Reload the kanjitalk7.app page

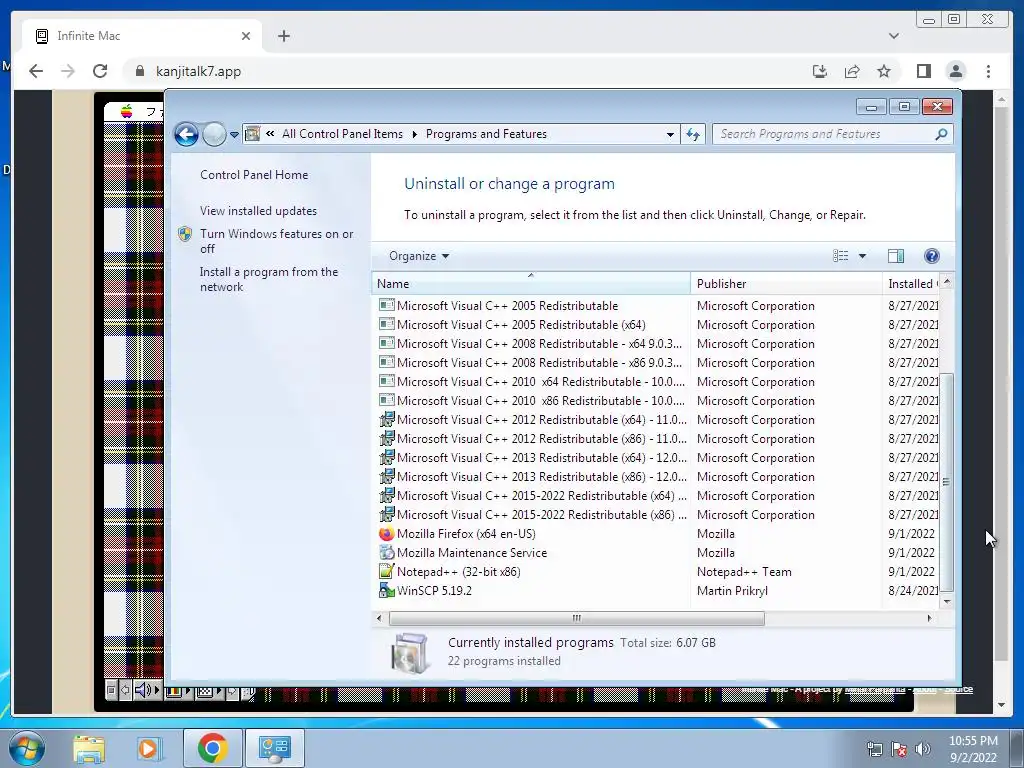(100, 71)
